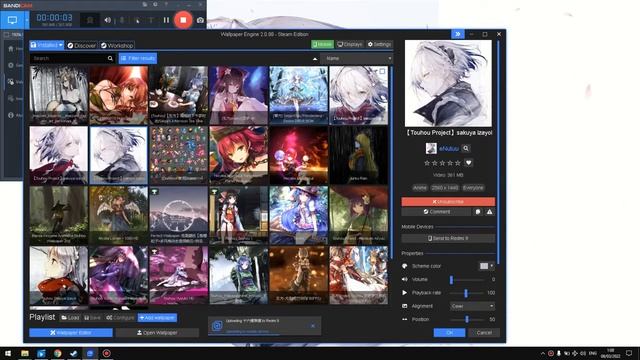Image resolution: width=640 pixels, height=360 pixels.
Task: Select the mountain clock wallpaper thumbnail
Action: [178, 215]
